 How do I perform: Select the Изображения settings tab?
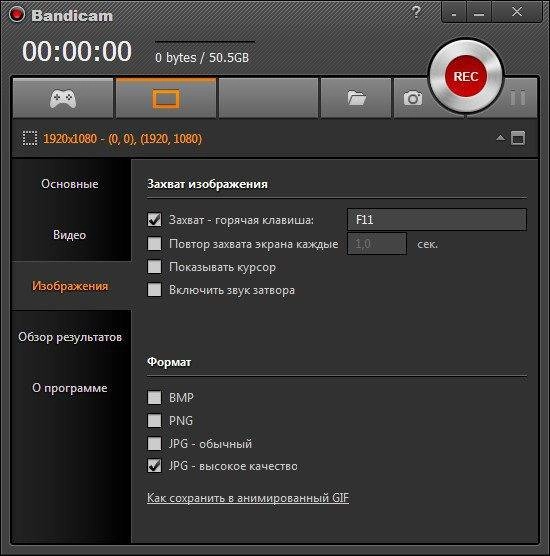(70, 286)
